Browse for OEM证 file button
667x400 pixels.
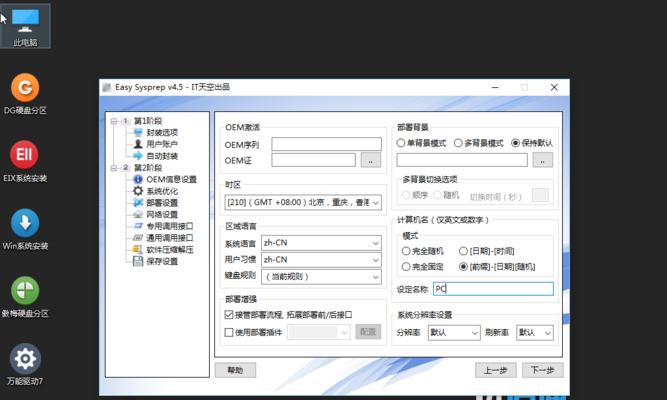[x=371, y=160]
